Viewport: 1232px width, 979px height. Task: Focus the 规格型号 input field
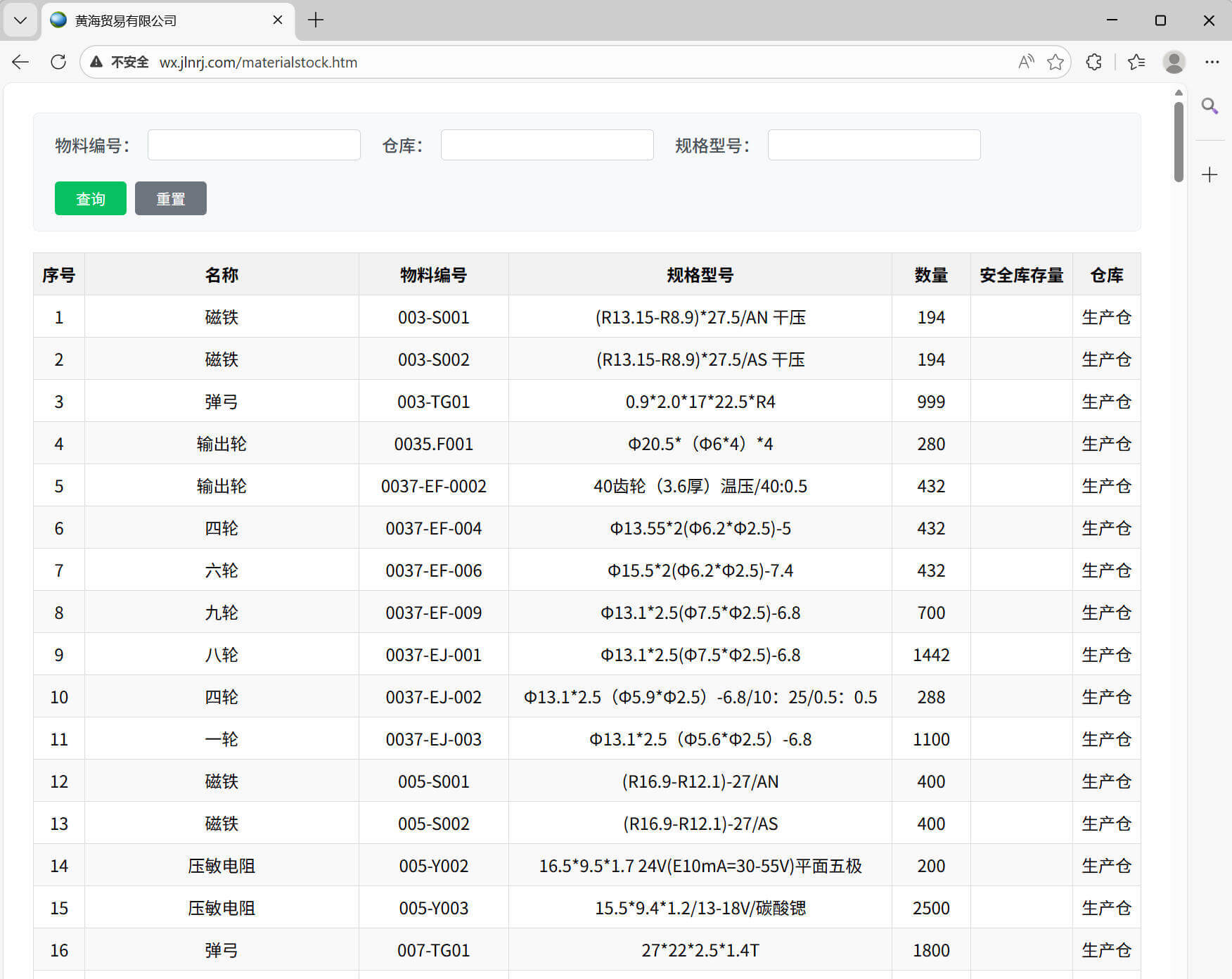[x=874, y=145]
